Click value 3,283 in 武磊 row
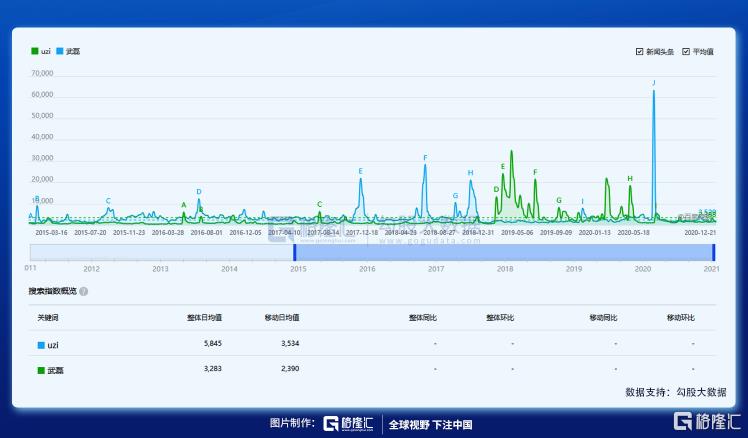Image resolution: width=748 pixels, height=438 pixels. [213, 368]
